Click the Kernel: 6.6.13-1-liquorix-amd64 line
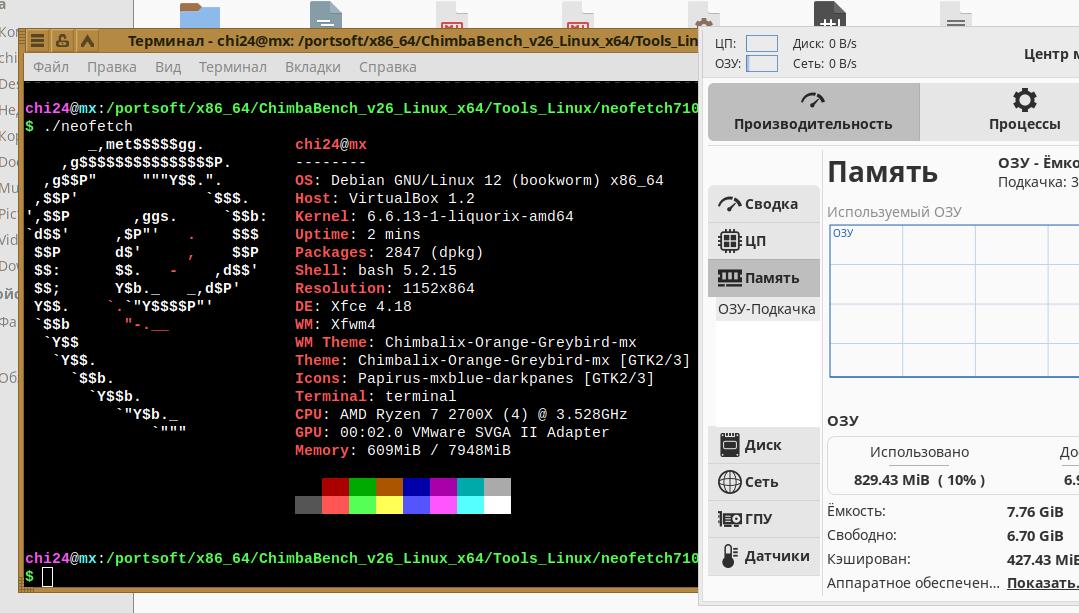Image resolution: width=1079 pixels, height=613 pixels. (x=434, y=216)
